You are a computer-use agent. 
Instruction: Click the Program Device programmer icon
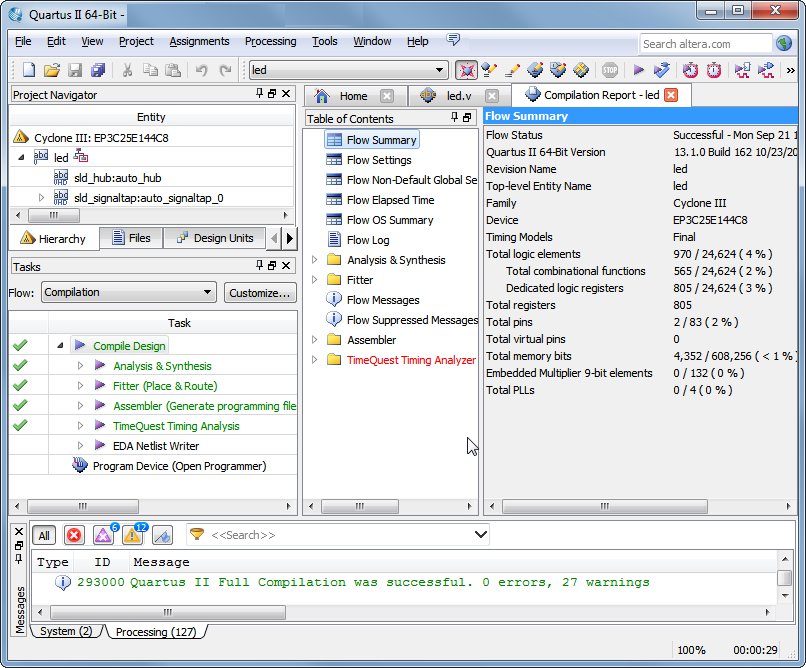(80, 466)
